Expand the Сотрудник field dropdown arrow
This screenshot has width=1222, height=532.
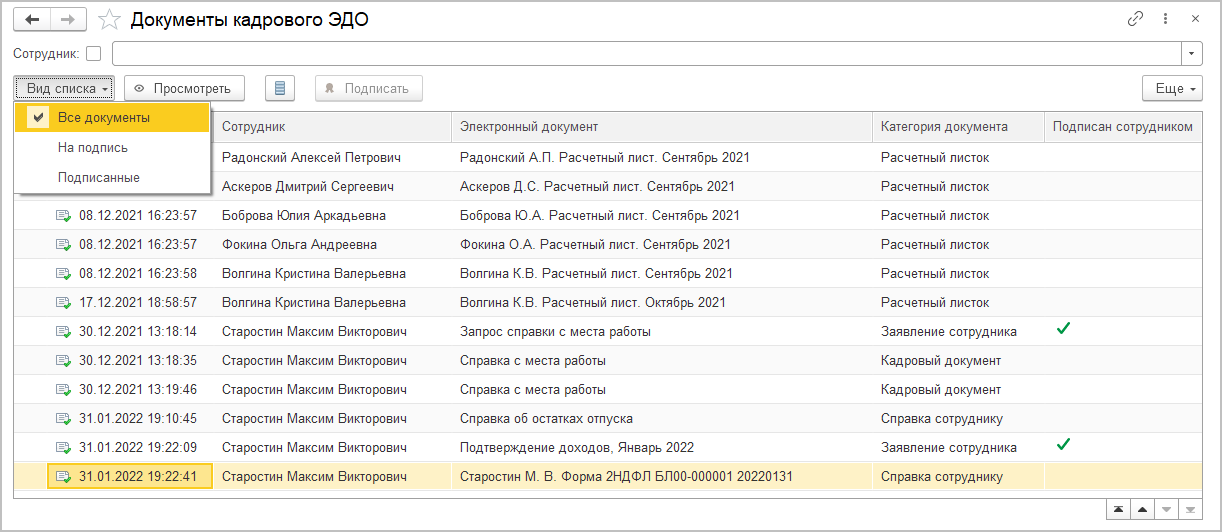[x=1192, y=53]
